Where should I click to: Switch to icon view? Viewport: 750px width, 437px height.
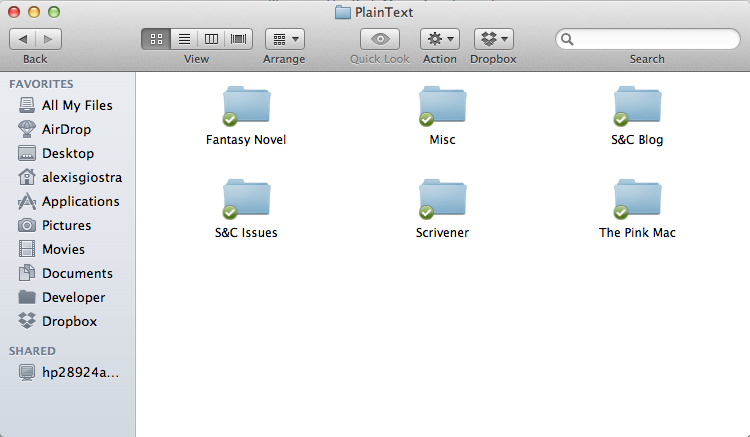point(156,39)
